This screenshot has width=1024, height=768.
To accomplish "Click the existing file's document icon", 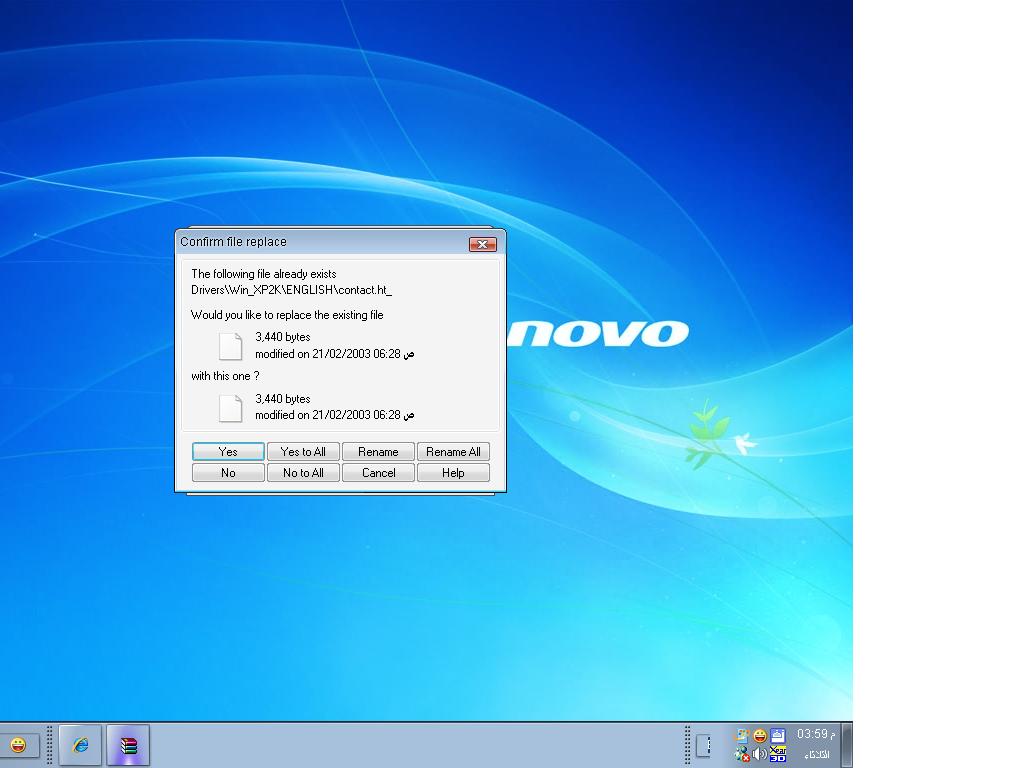I will point(230,346).
